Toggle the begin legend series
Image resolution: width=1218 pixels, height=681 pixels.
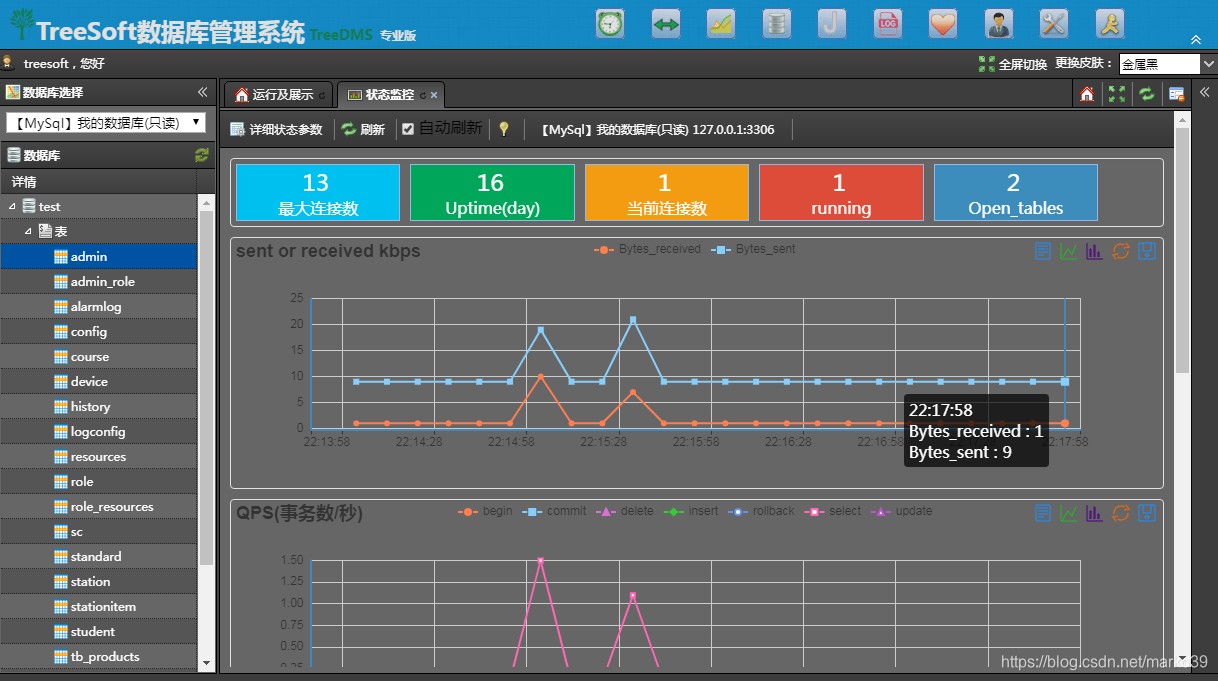[485, 511]
